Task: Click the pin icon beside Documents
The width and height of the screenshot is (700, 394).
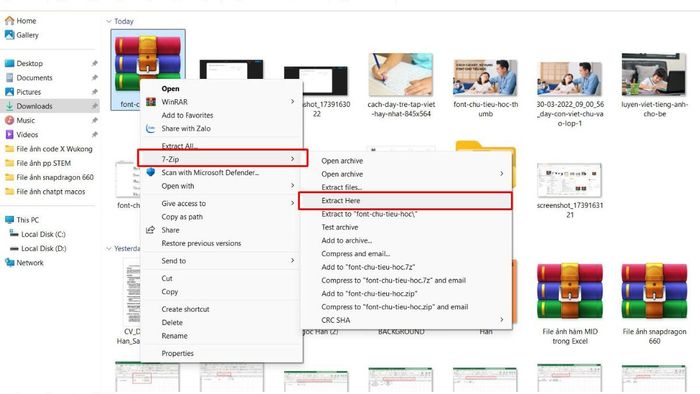Action: (94, 78)
